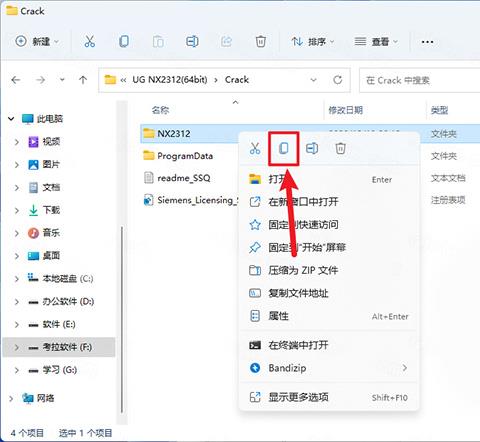Select 此电脑 in the sidebar
Image resolution: width=480 pixels, height=442 pixels.
tap(42, 118)
